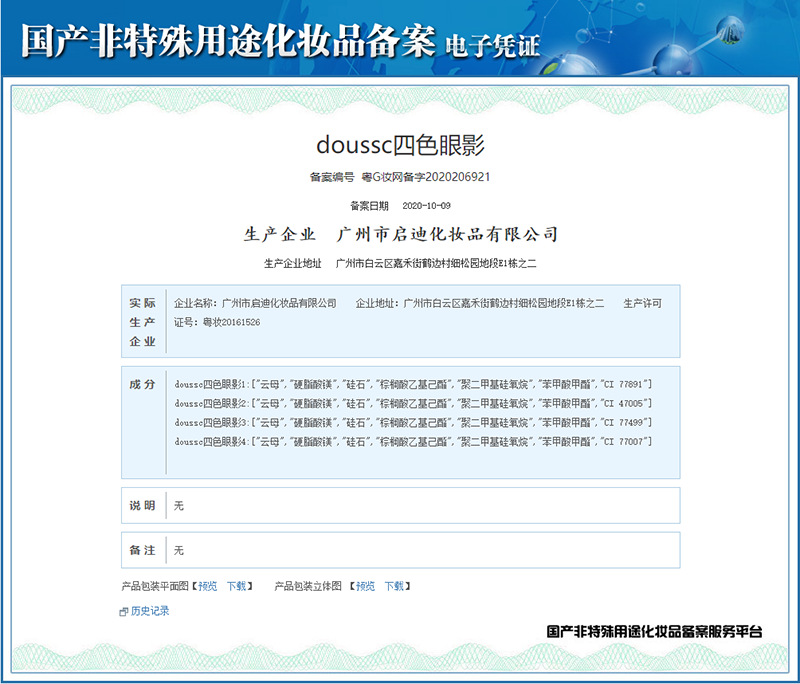Click the 成分 section label
The width and height of the screenshot is (800, 684).
coord(142,385)
